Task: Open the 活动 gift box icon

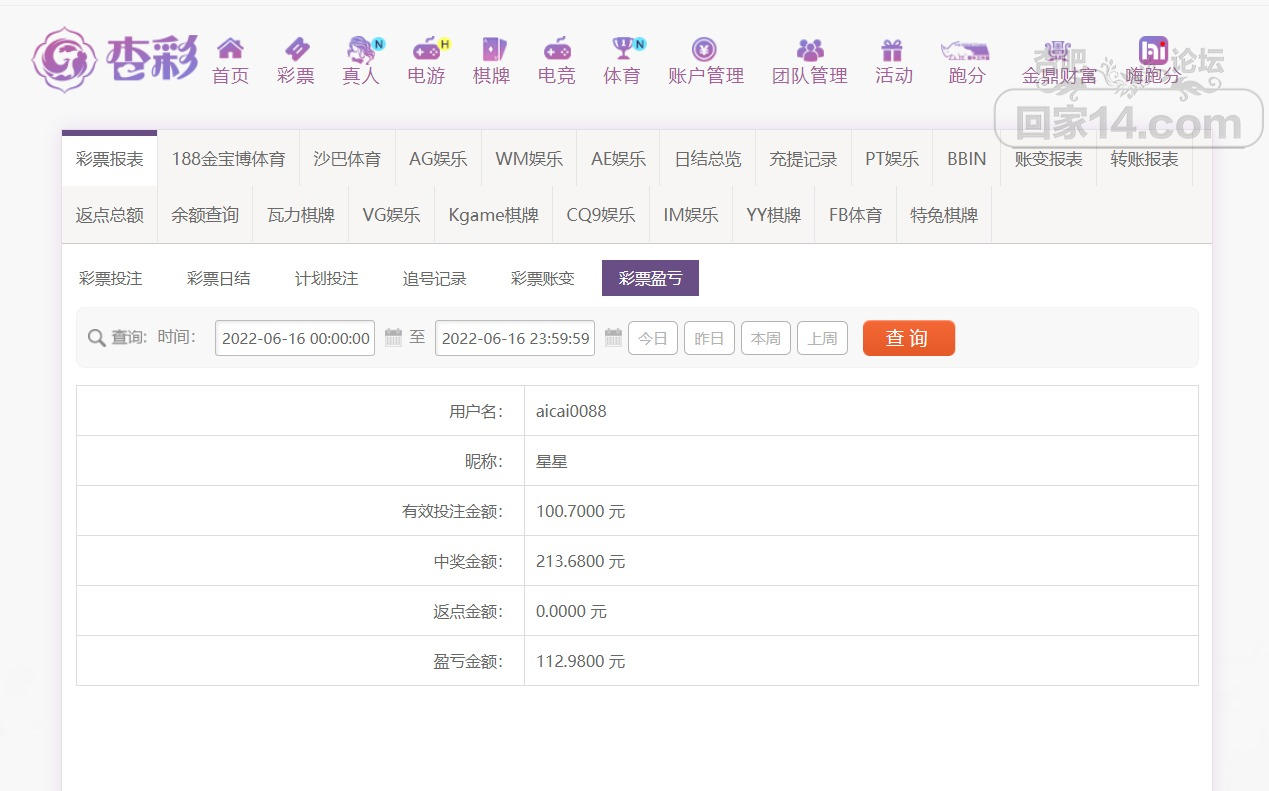Action: point(892,49)
